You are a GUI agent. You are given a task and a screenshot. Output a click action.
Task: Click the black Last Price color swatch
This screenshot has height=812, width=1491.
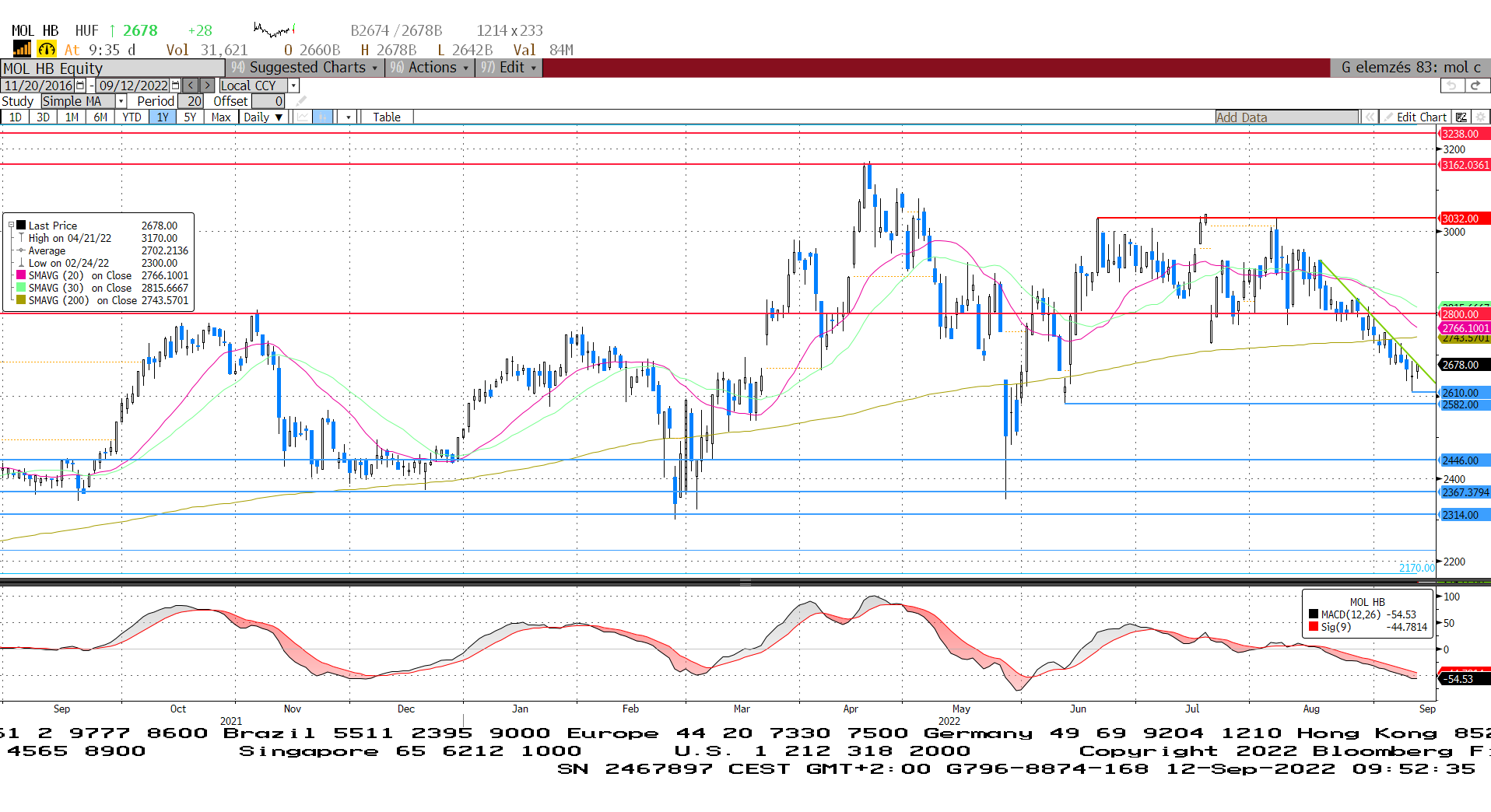(x=21, y=226)
